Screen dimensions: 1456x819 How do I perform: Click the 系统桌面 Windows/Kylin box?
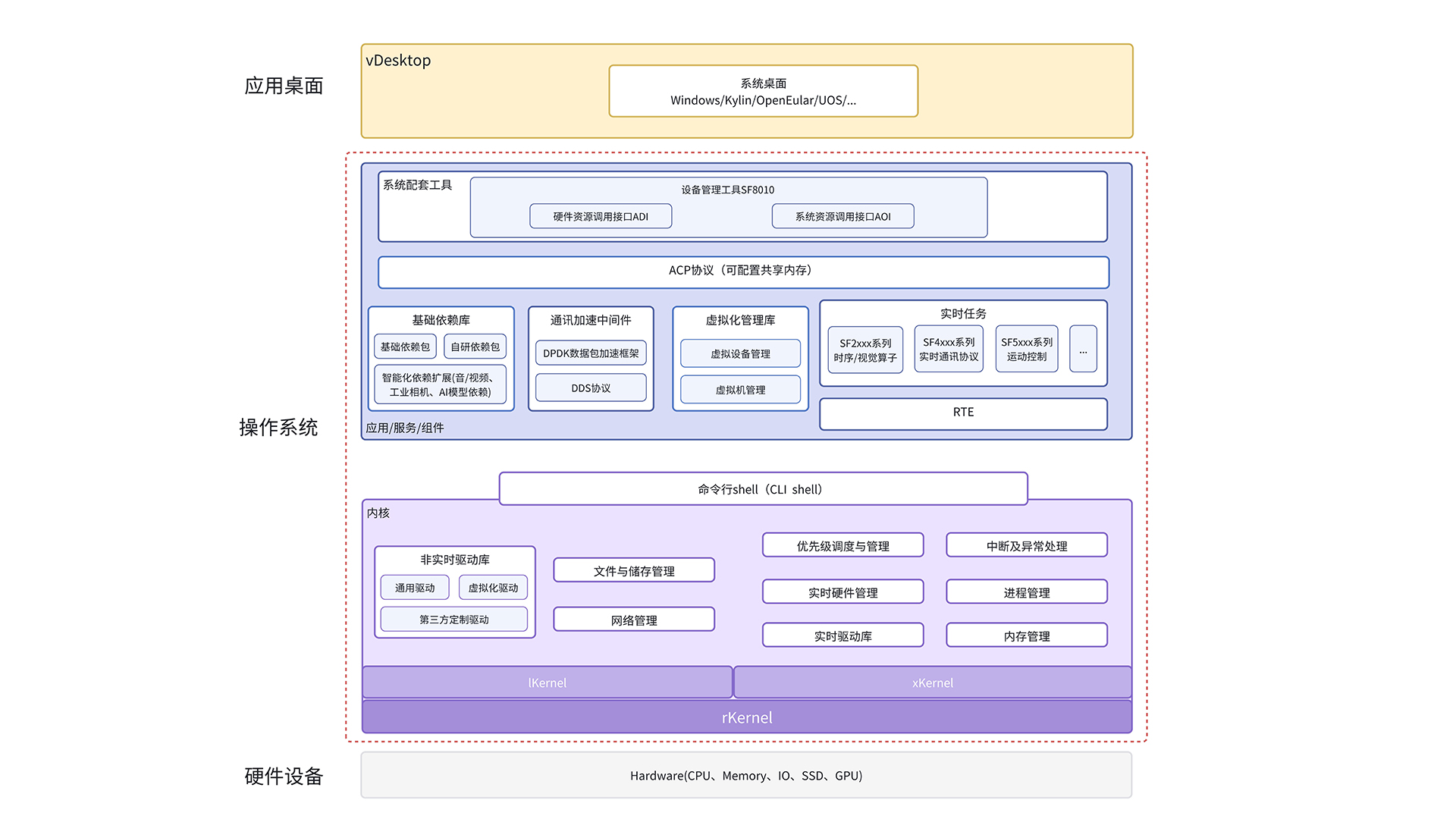click(763, 91)
